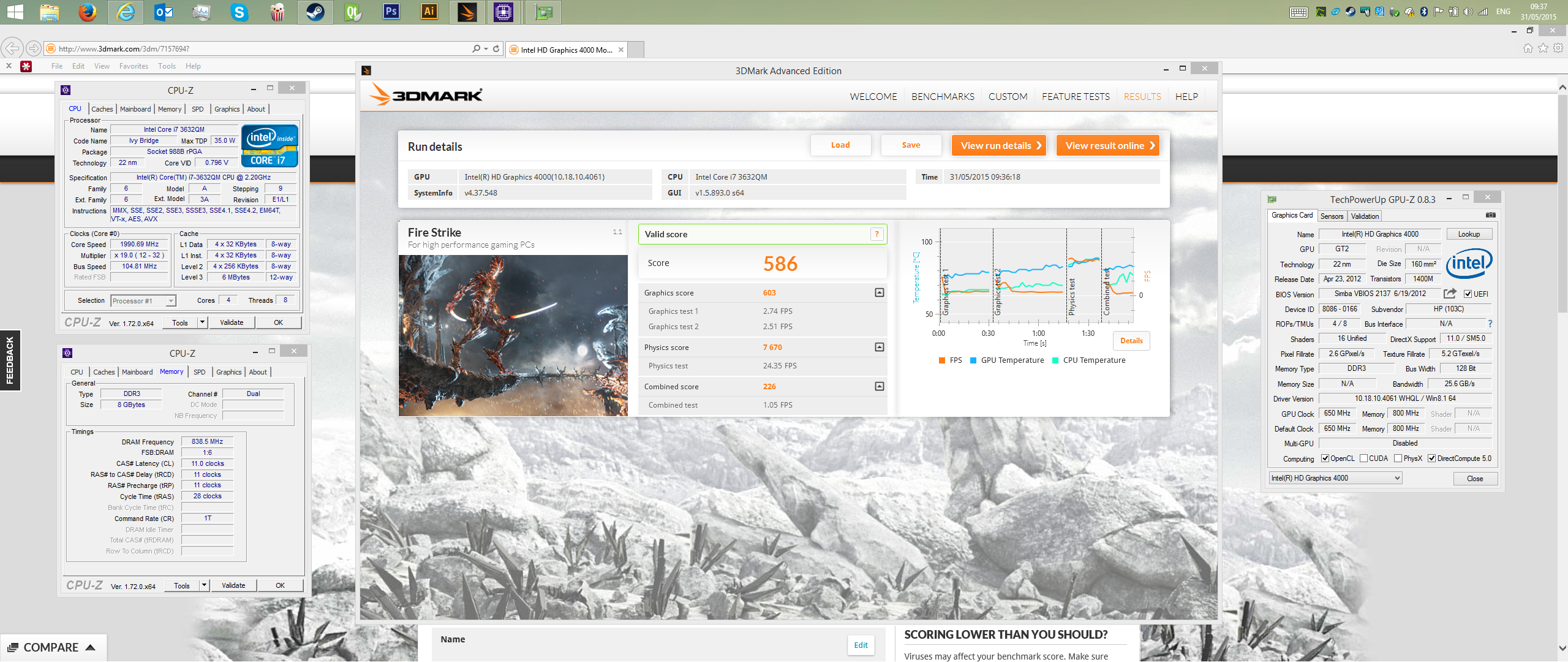Launch Skype from the taskbar
This screenshot has width=1568, height=662.
pos(239,12)
